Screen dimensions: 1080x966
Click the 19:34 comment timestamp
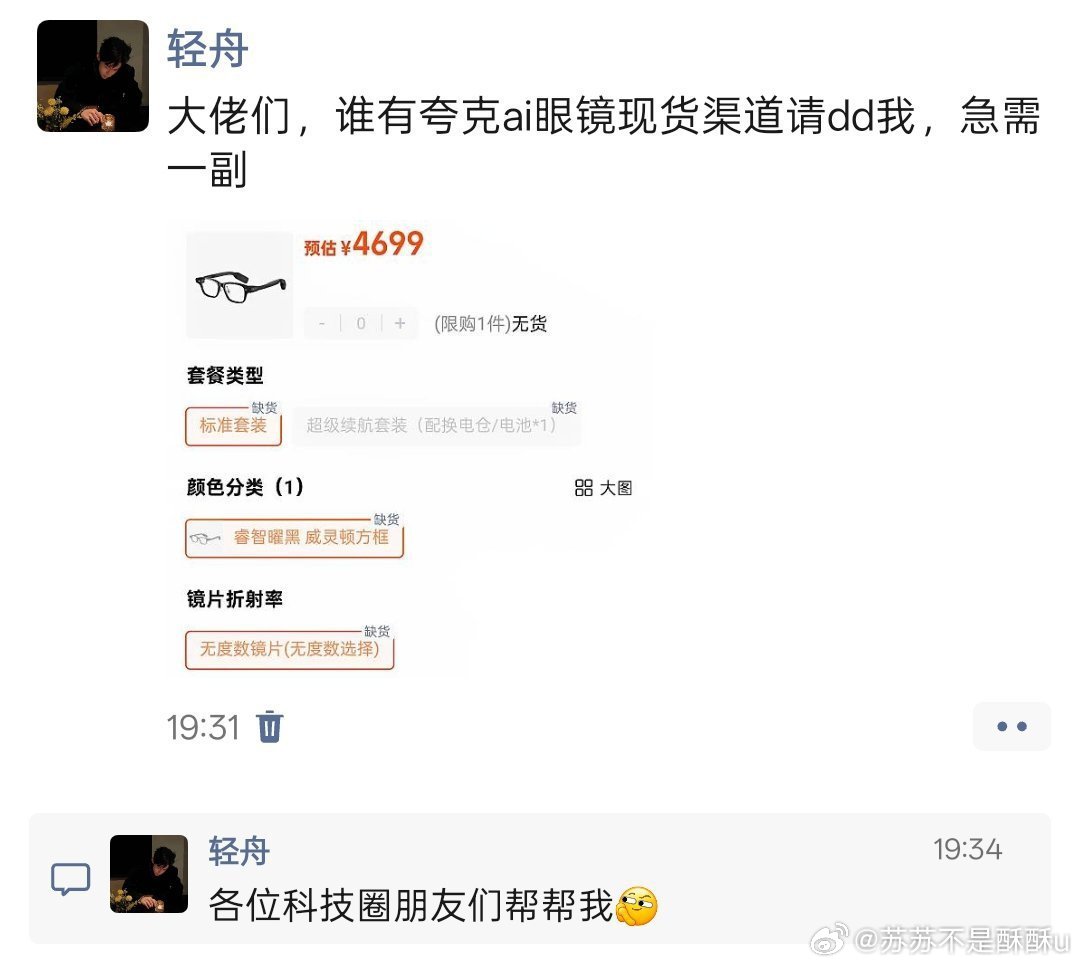[968, 849]
